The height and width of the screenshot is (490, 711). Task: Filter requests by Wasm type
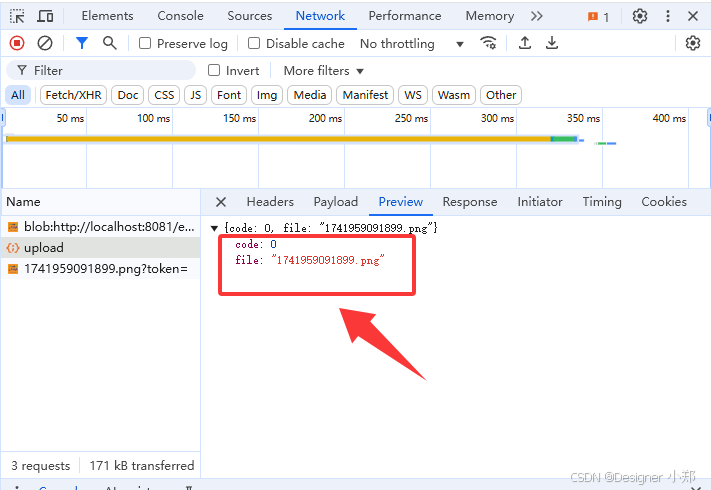(453, 95)
